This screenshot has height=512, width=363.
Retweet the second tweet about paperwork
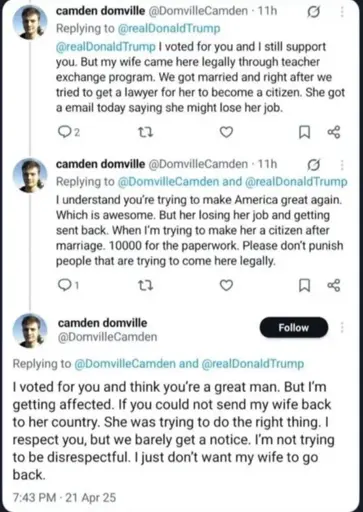coord(145,286)
